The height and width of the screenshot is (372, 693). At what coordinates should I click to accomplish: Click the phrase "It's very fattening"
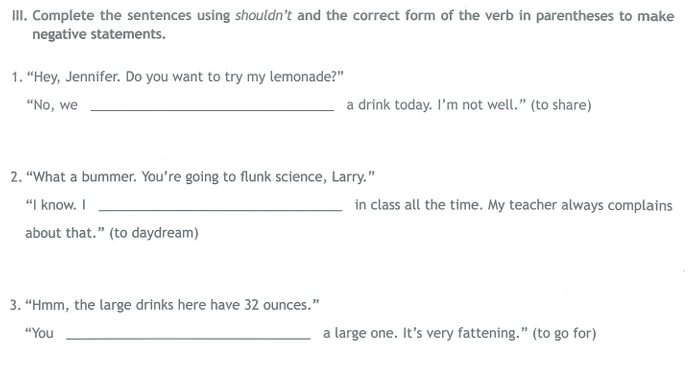click(x=459, y=333)
